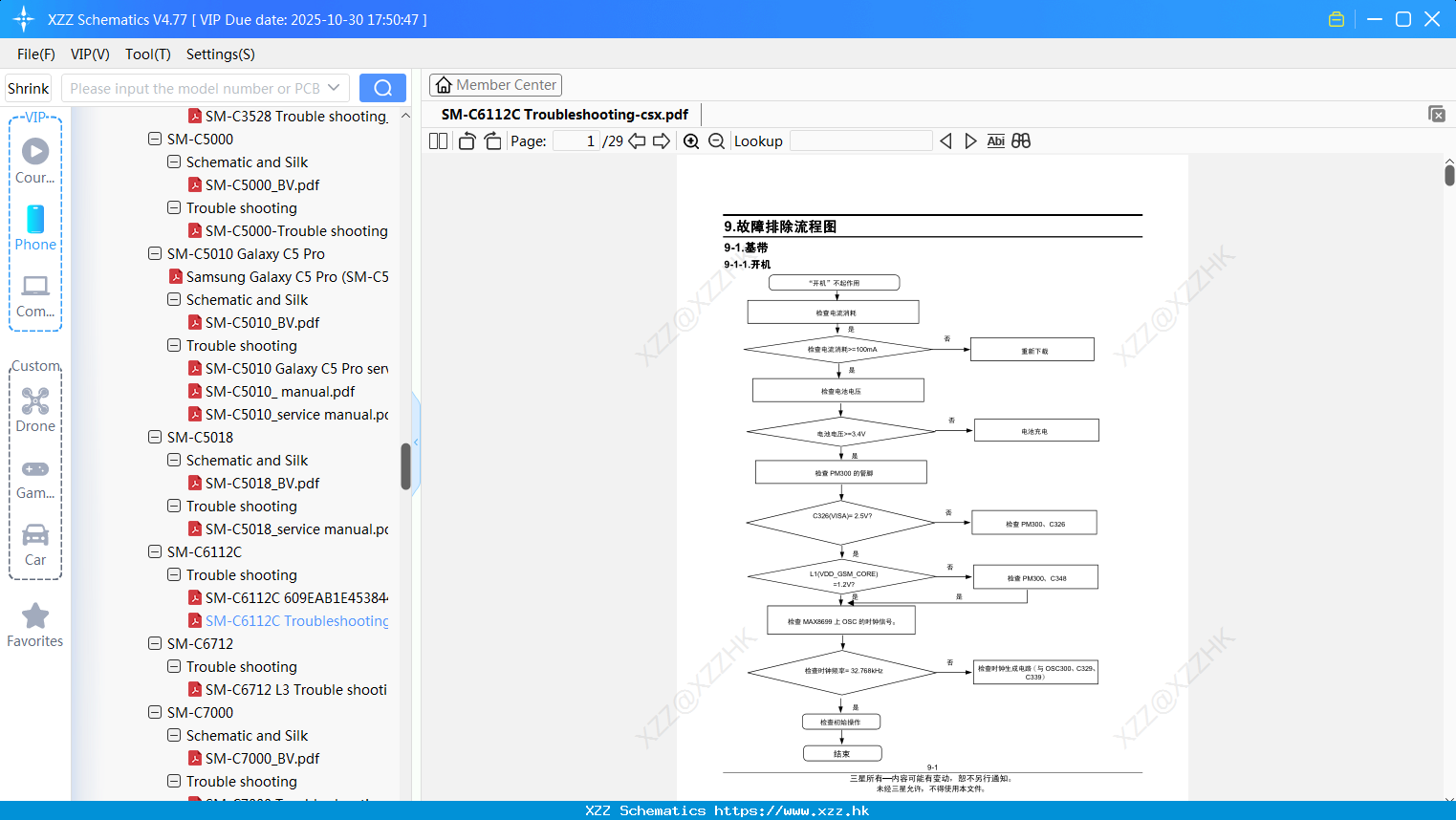Go to next page arrow
Image resolution: width=1456 pixels, height=820 pixels.
click(662, 140)
